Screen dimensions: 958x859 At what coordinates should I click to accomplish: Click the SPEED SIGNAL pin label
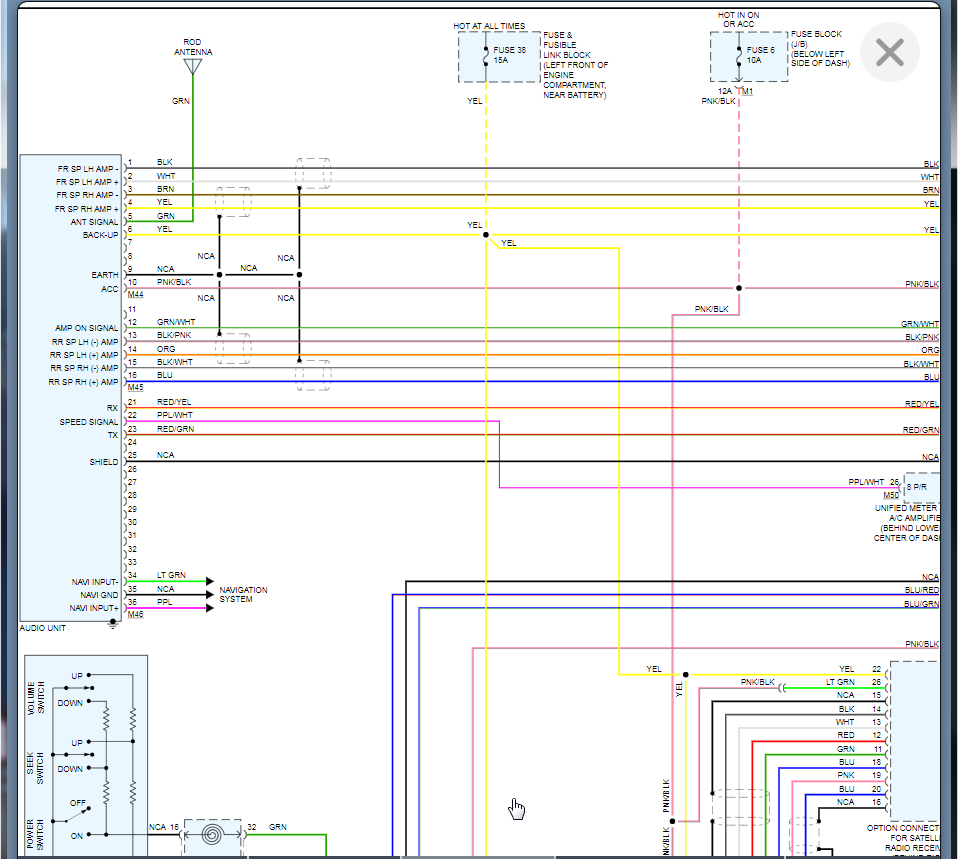point(88,422)
